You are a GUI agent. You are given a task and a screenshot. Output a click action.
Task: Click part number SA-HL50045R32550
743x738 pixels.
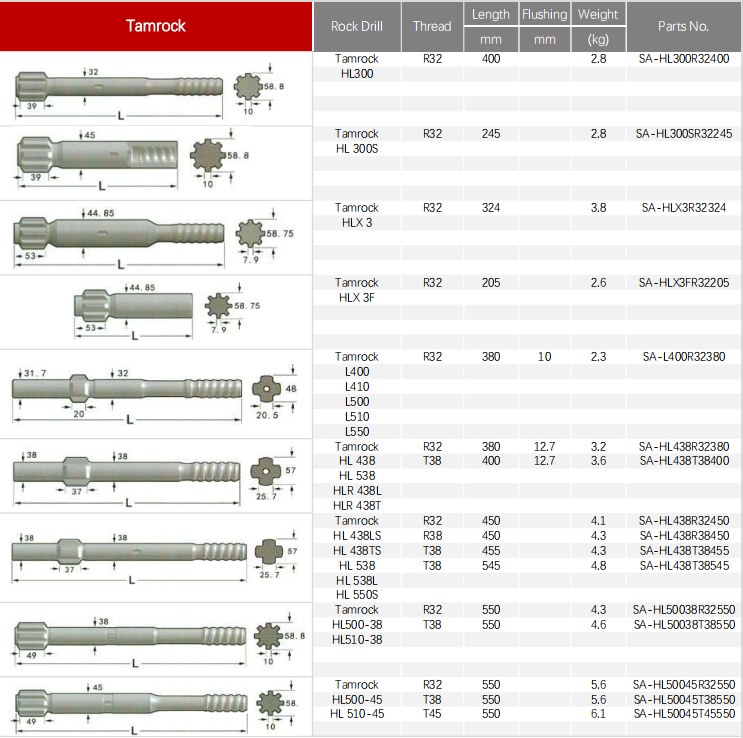pyautogui.click(x=684, y=684)
